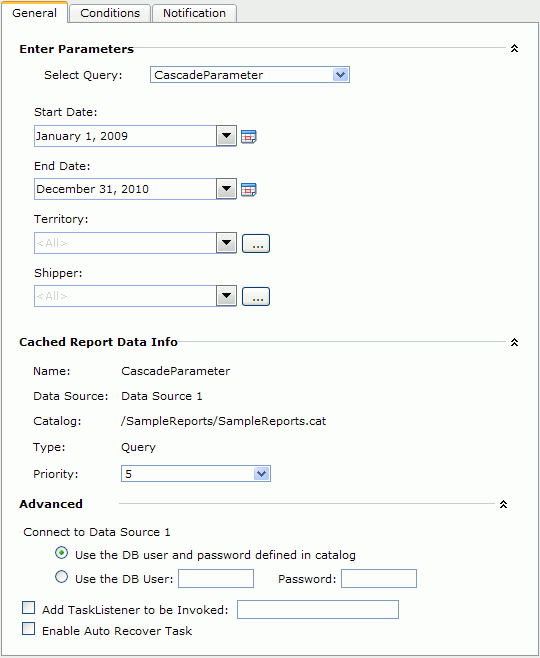Expand the Select Query combo box
The image size is (540, 658).
pyautogui.click(x=250, y=75)
